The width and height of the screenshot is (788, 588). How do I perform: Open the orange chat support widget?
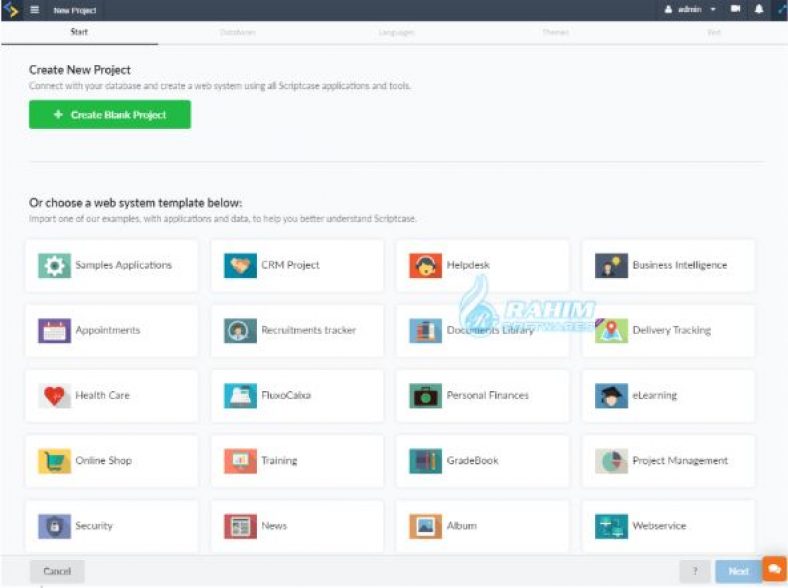[x=774, y=569]
